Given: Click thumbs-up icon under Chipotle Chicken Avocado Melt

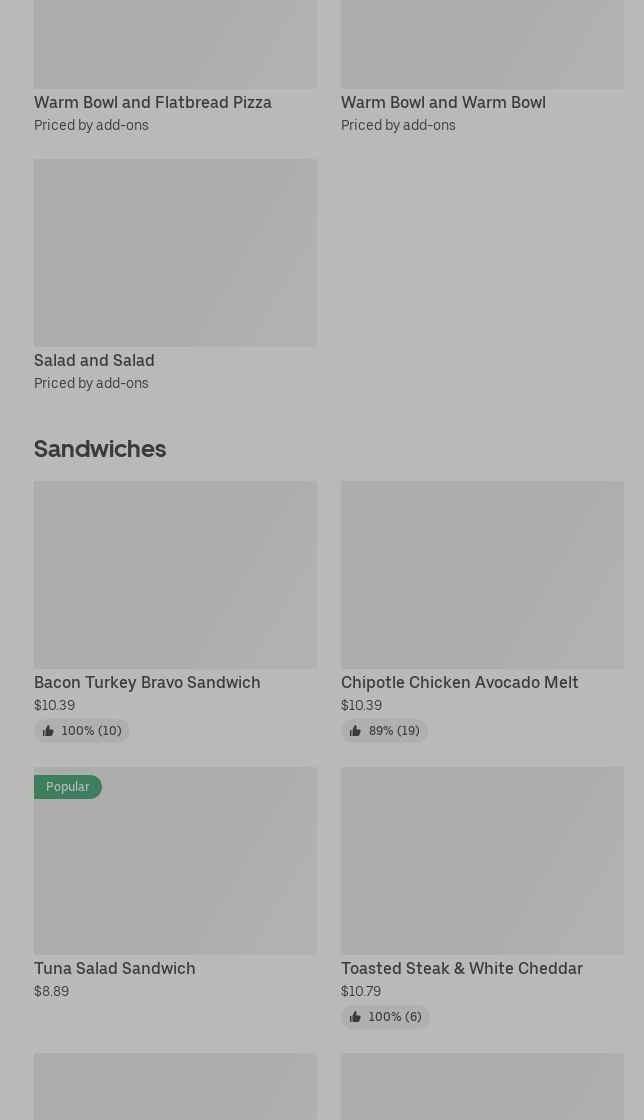Looking at the screenshot, I should point(355,731).
